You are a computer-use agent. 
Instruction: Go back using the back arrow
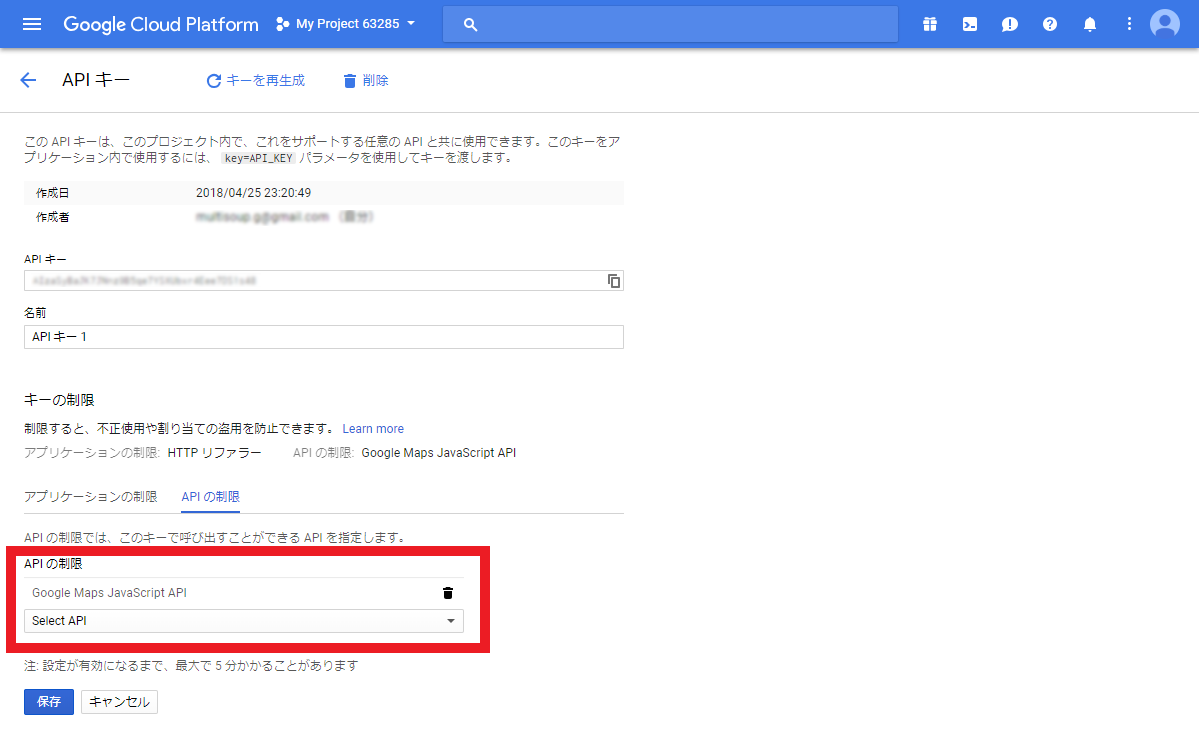tap(28, 80)
